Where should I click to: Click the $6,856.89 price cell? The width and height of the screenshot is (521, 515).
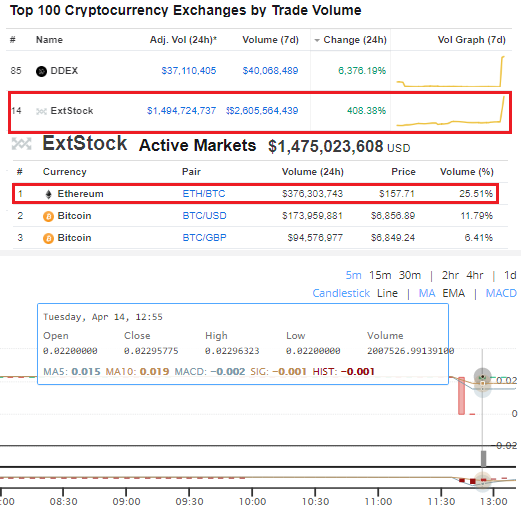tap(393, 216)
